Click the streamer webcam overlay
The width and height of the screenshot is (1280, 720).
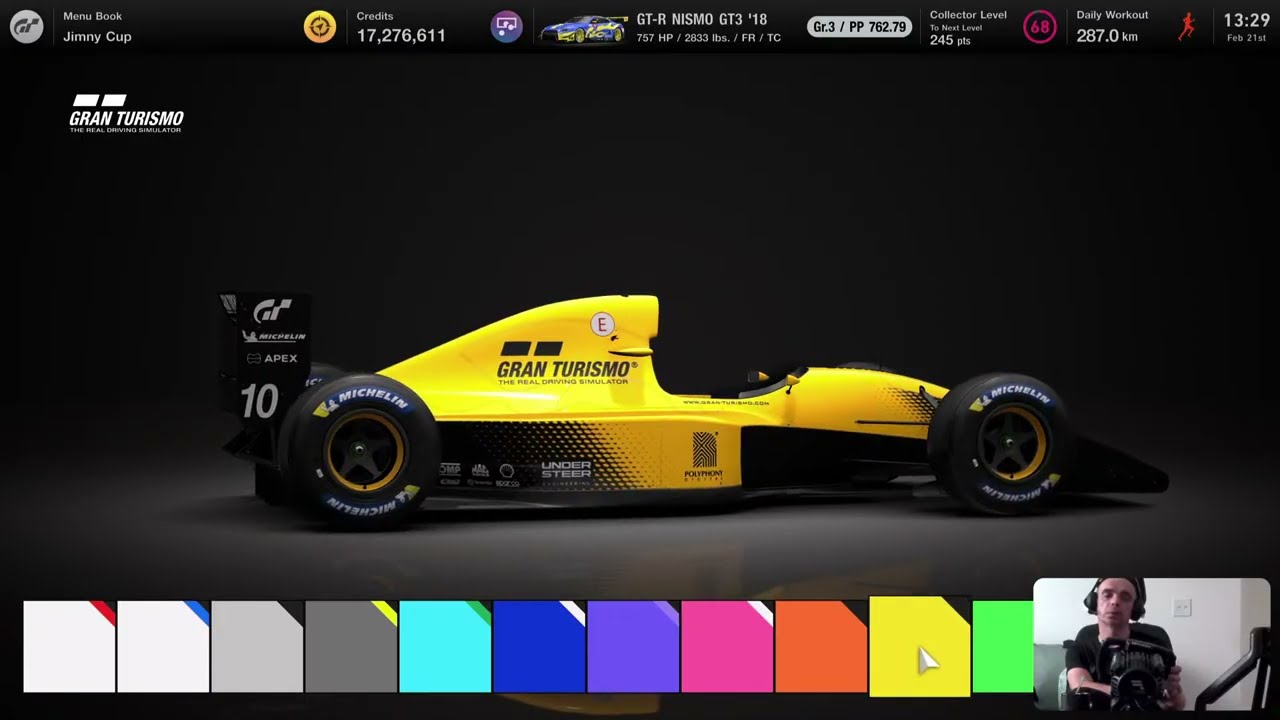[1151, 644]
